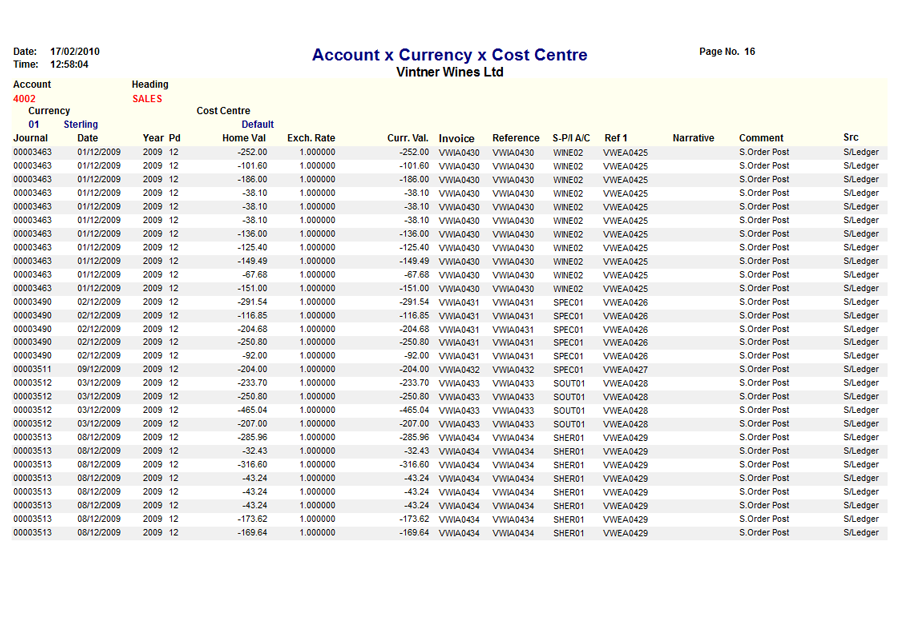Click home value -252.00
The width and height of the screenshot is (900, 636).
(252, 152)
